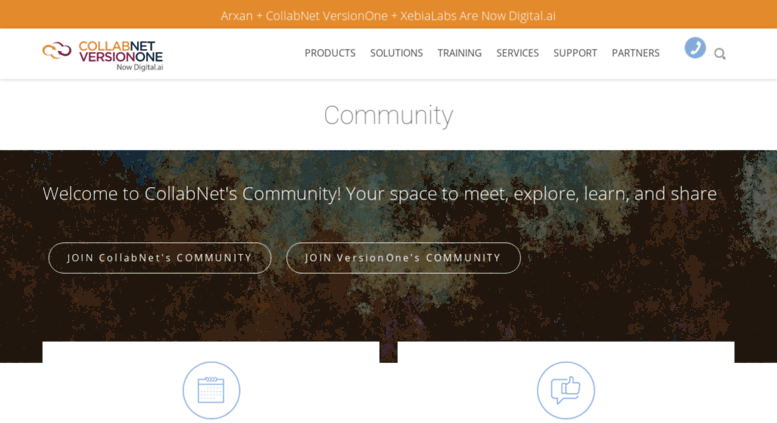Click the welcome message hero text
This screenshot has height=423, width=777.
click(380, 194)
